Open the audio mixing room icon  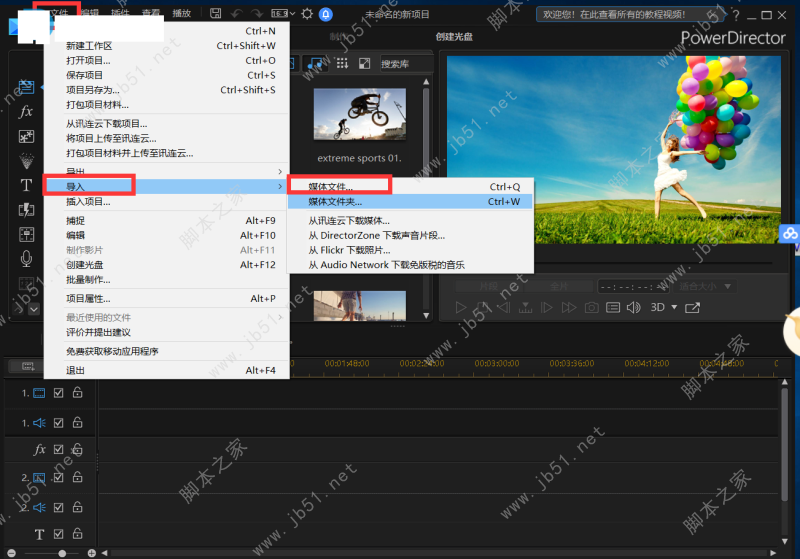coord(26,234)
